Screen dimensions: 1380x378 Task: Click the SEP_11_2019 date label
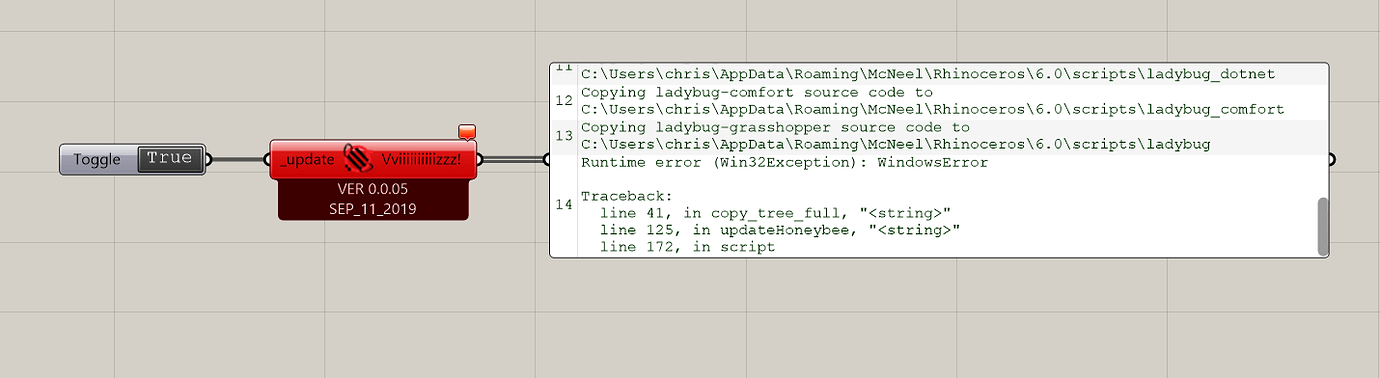pos(373,209)
